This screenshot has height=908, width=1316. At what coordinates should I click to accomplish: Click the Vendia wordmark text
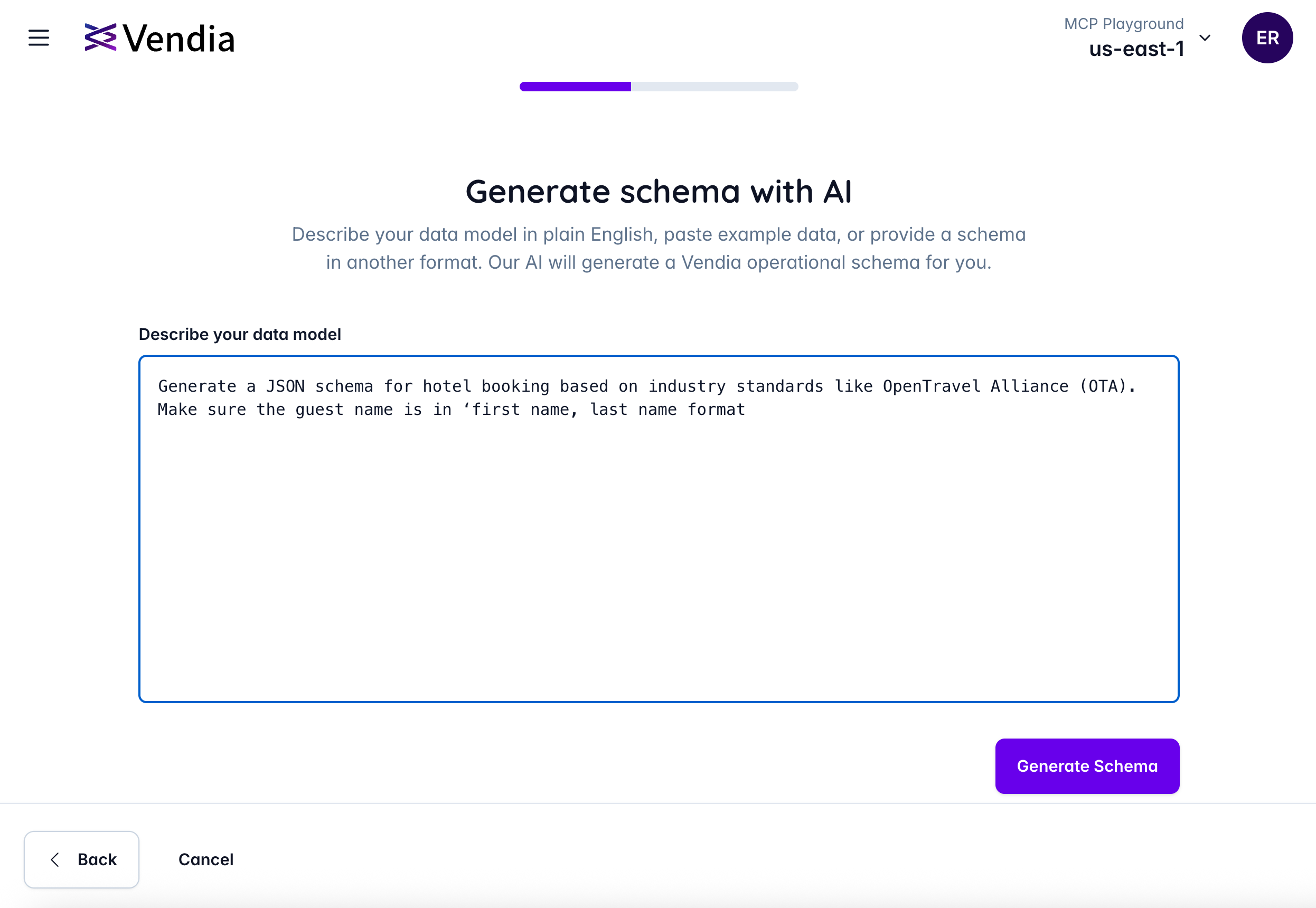click(178, 39)
